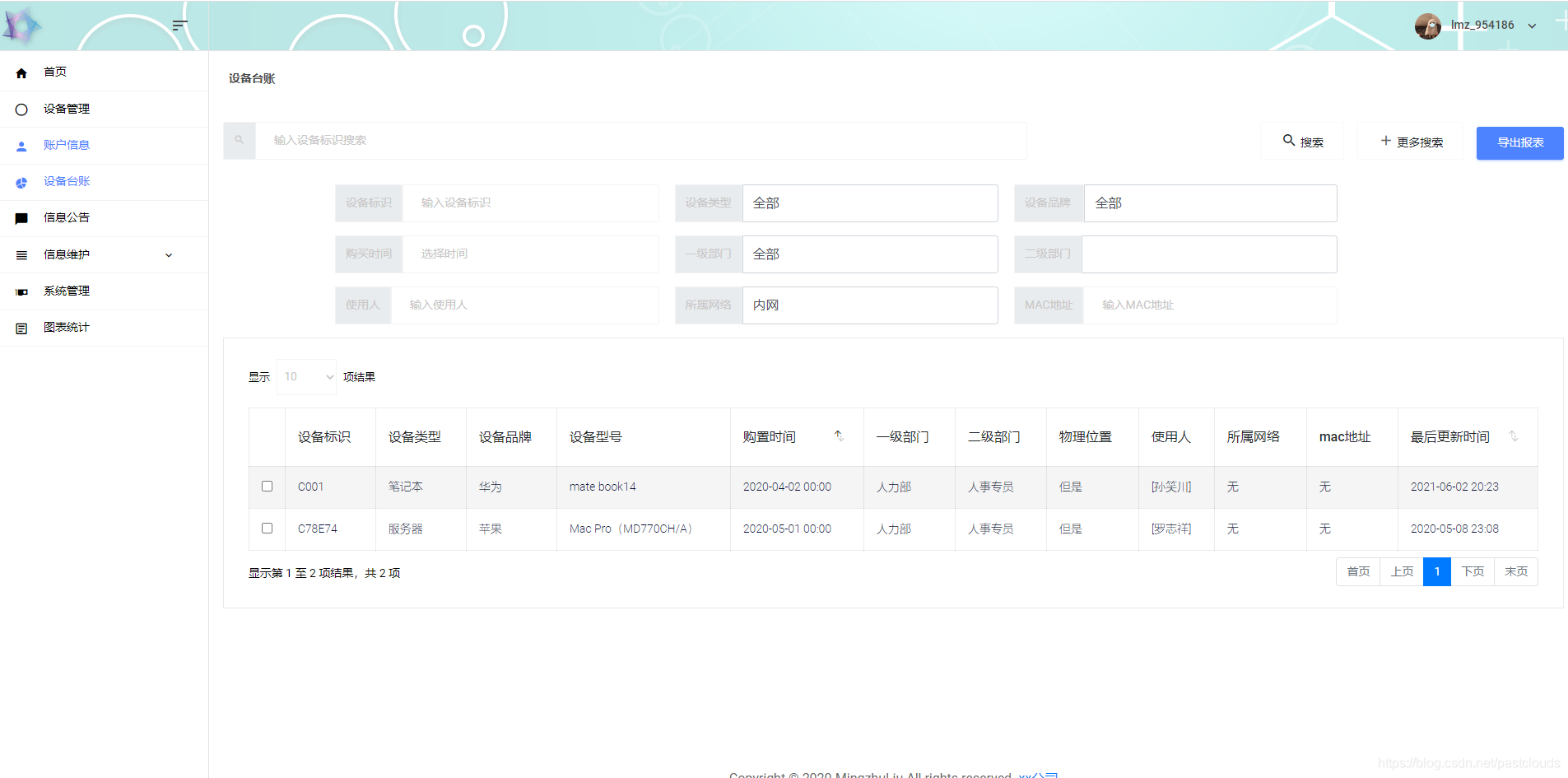Open the 设备品牌 dropdown

tap(1210, 203)
